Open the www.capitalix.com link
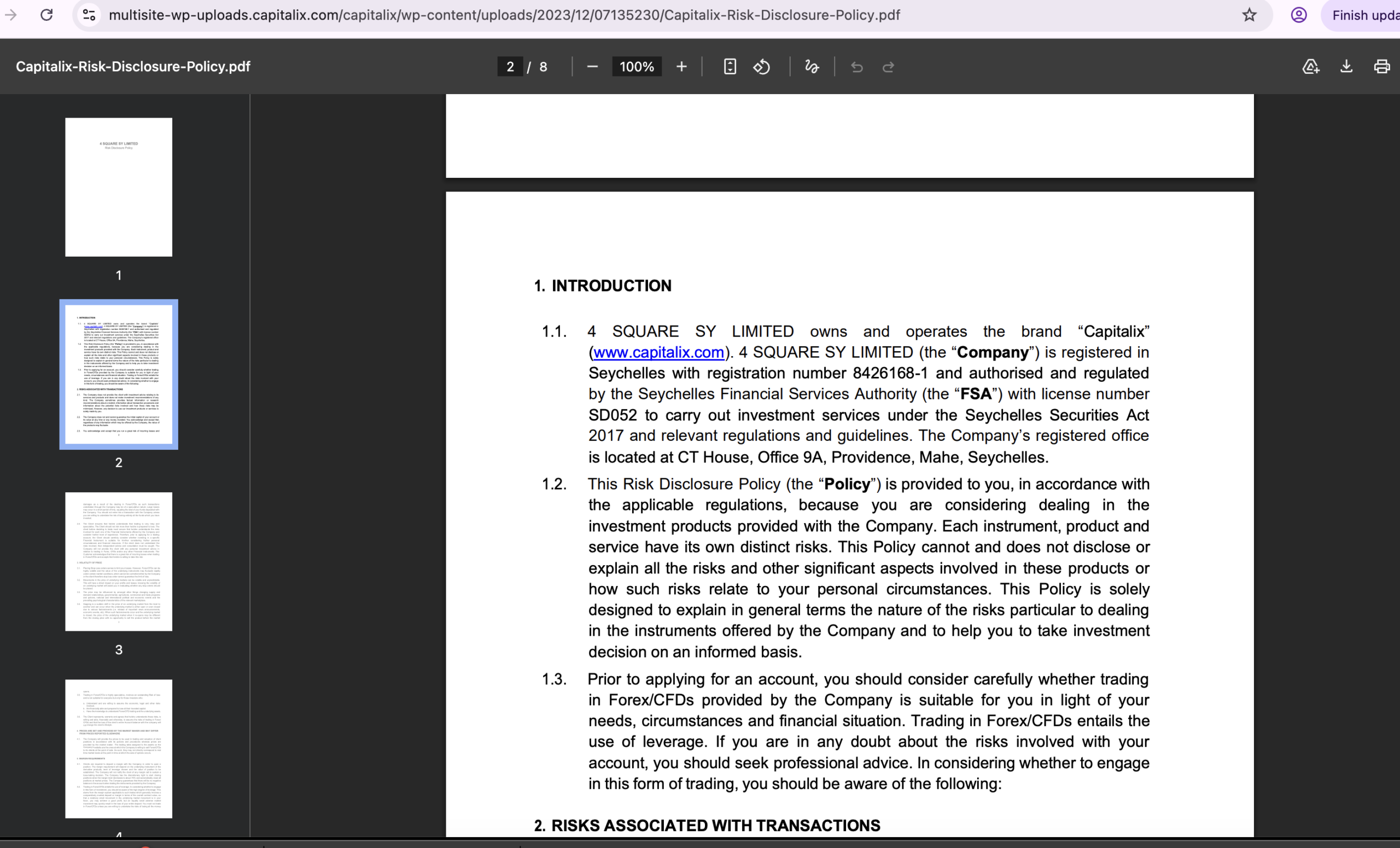This screenshot has height=848, width=1400. pos(658,352)
